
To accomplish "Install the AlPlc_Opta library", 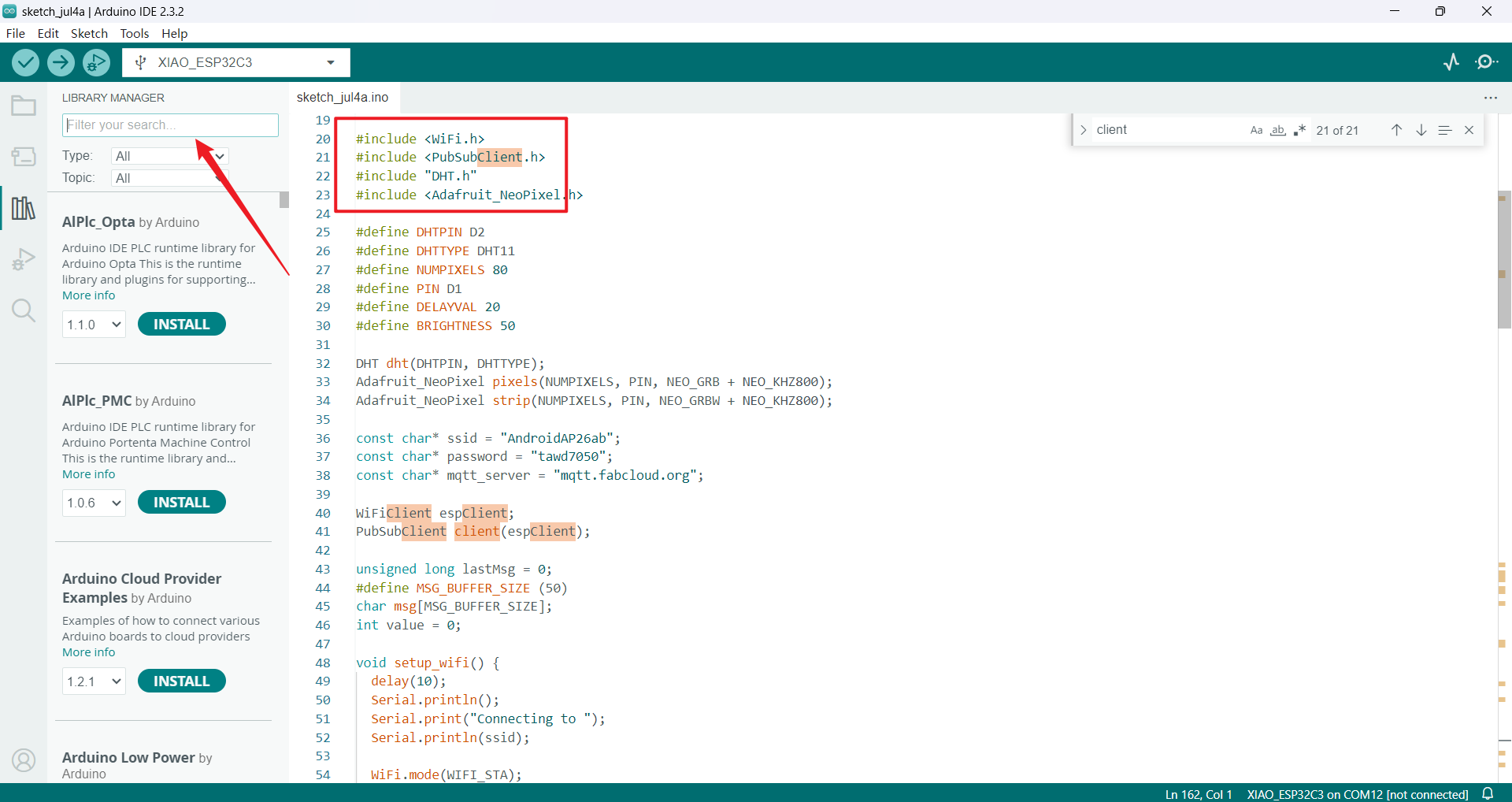I will click(x=182, y=324).
